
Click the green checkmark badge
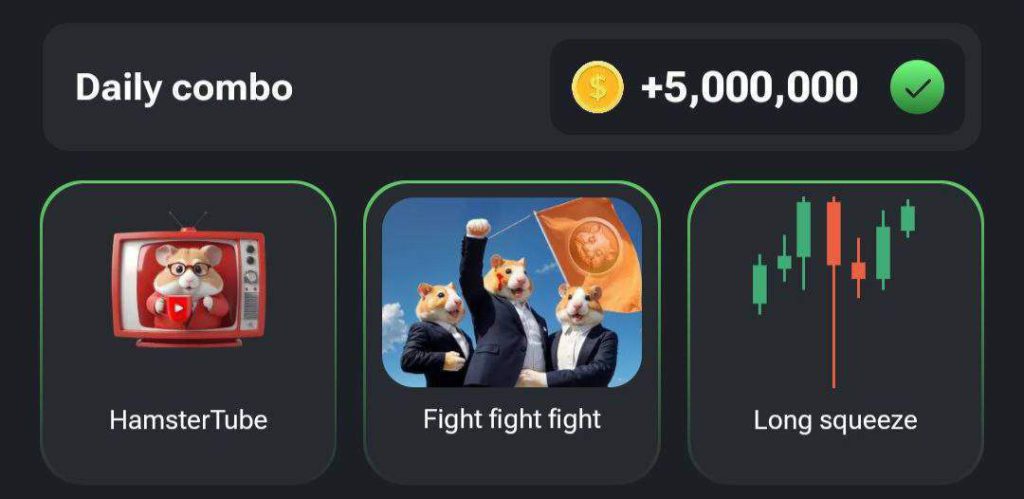coord(917,87)
